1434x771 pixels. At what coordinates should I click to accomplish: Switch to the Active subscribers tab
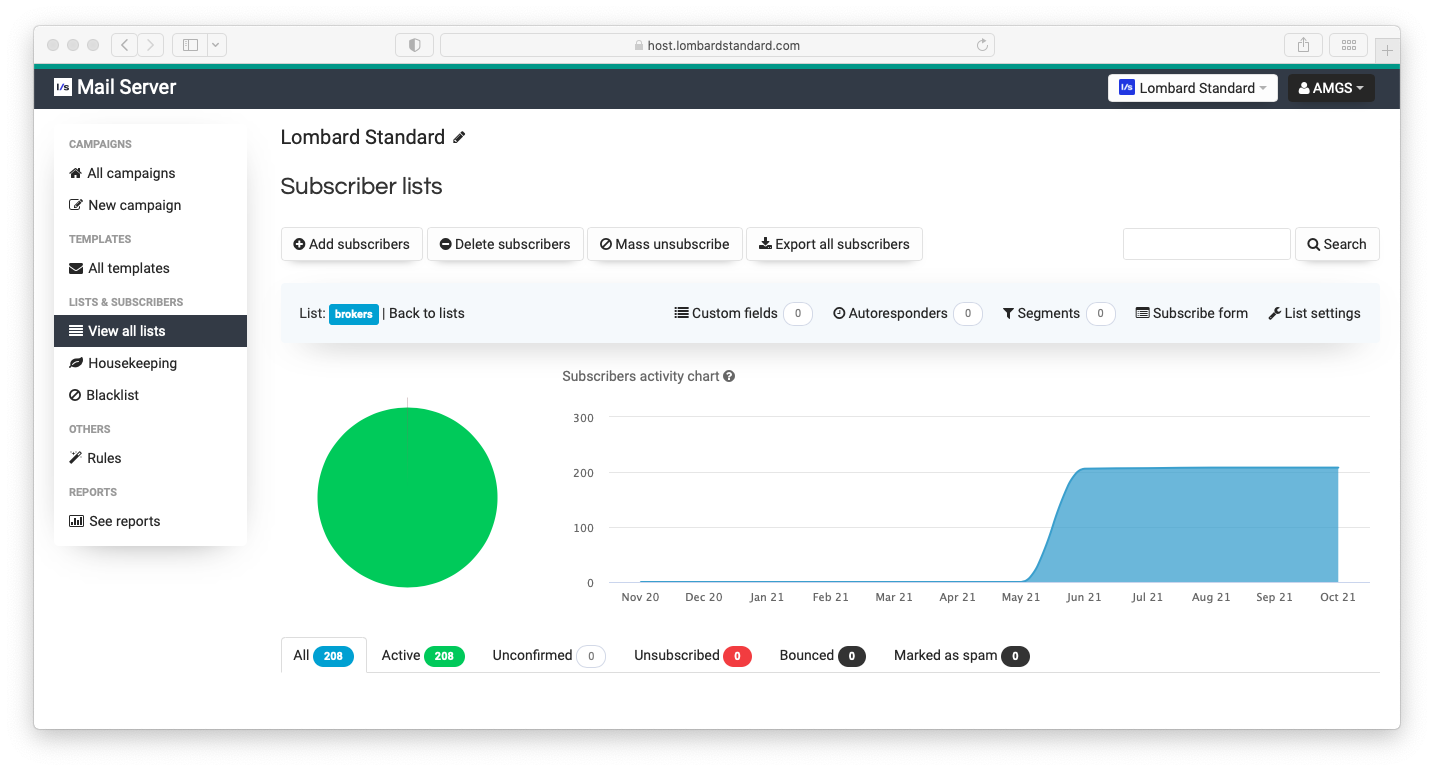(x=422, y=656)
